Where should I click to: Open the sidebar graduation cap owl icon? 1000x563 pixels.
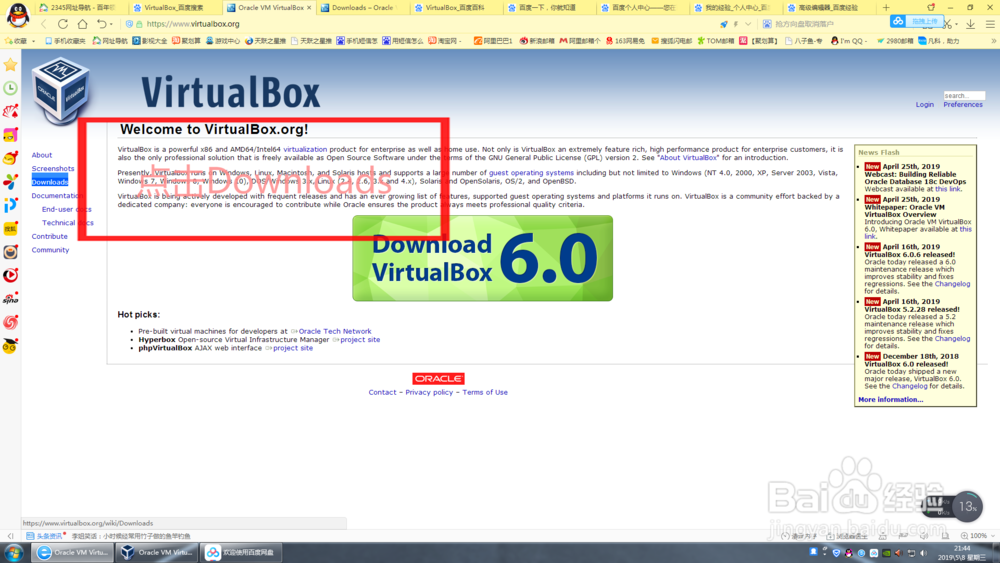[x=10, y=346]
